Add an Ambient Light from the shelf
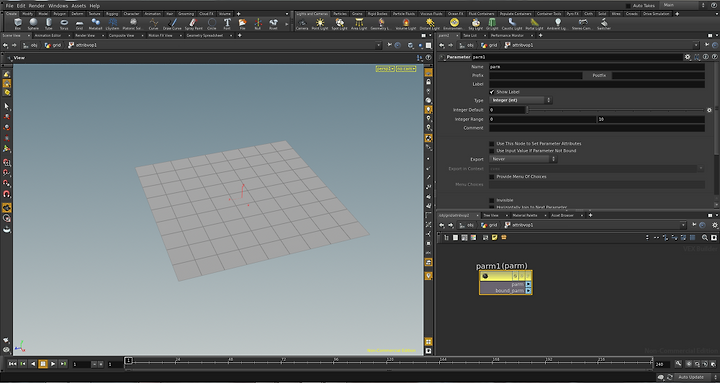 [557, 23]
